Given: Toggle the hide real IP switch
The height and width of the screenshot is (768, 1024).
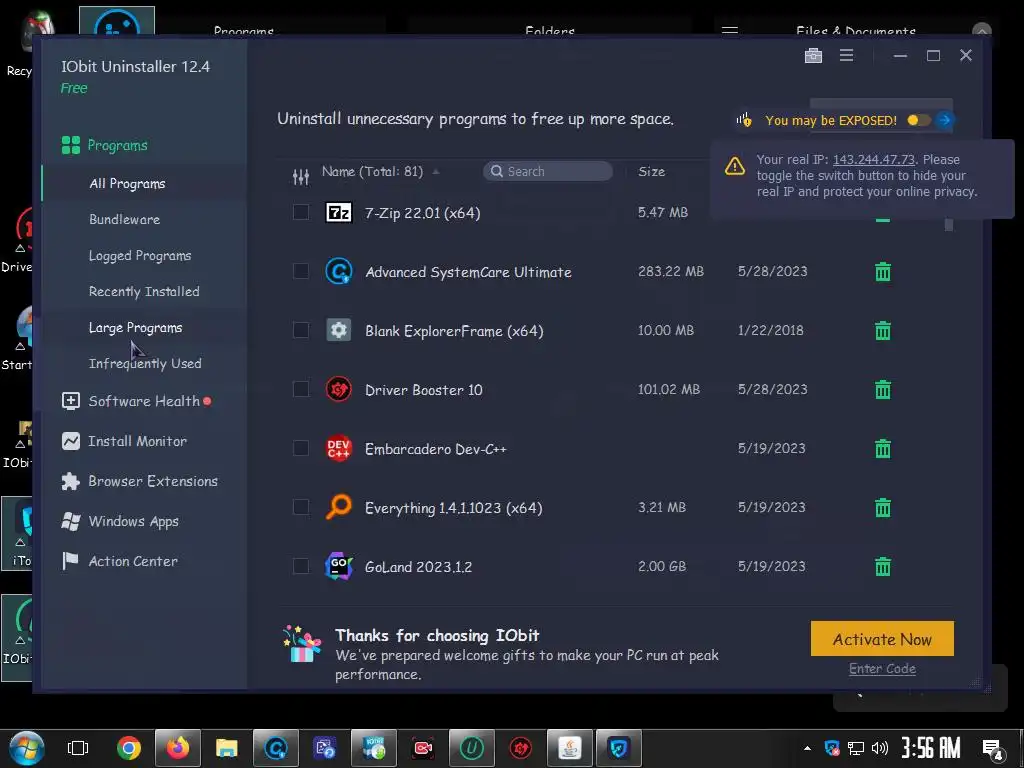Looking at the screenshot, I should (919, 120).
